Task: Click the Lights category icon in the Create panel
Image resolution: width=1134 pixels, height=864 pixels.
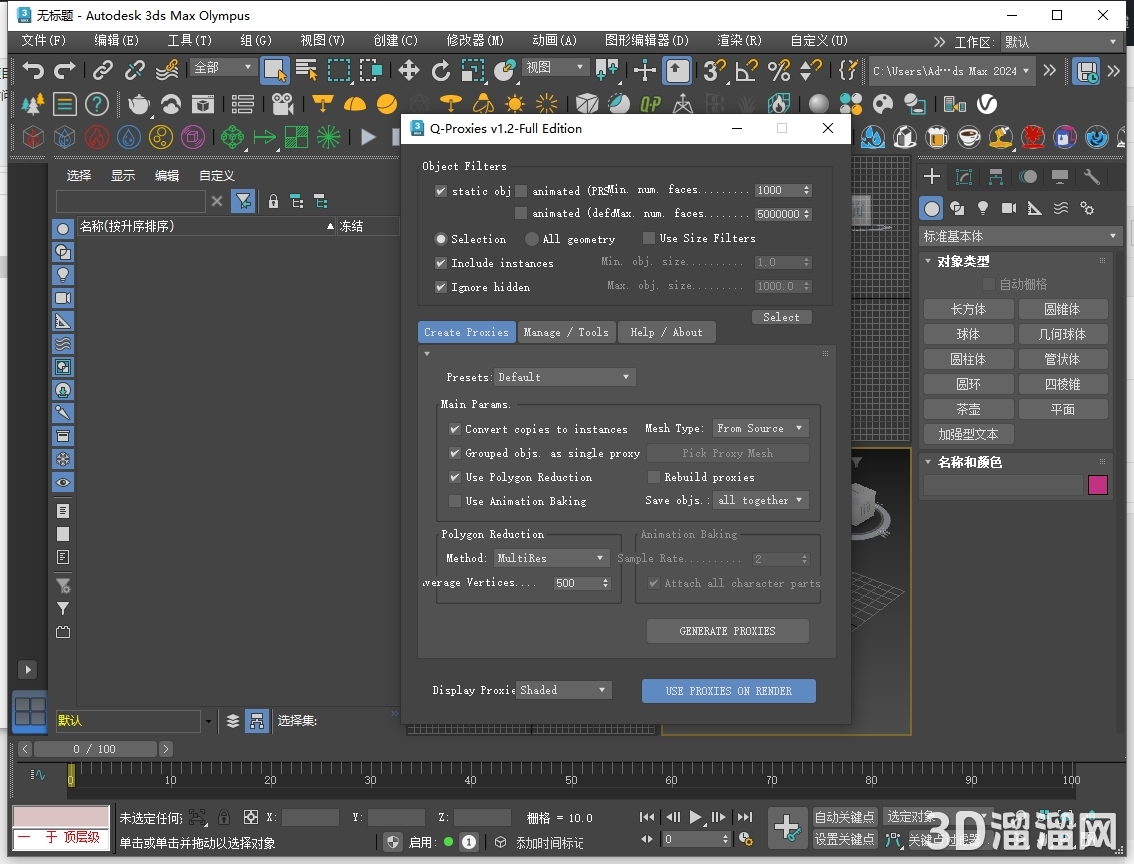Action: pyautogui.click(x=983, y=208)
